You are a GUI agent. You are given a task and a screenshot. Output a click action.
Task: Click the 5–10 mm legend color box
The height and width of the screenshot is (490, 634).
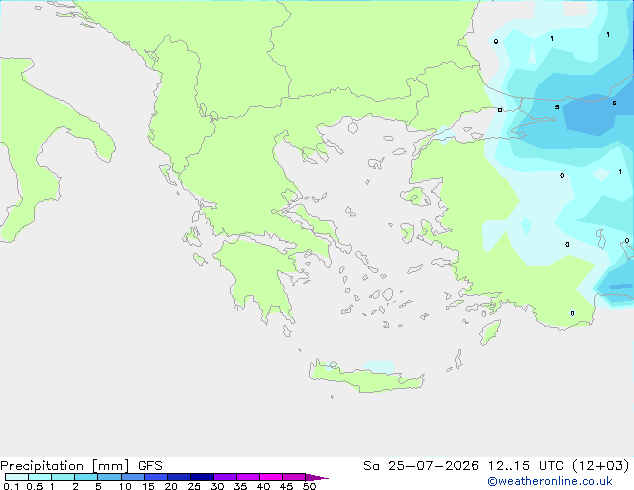[x=109, y=477]
